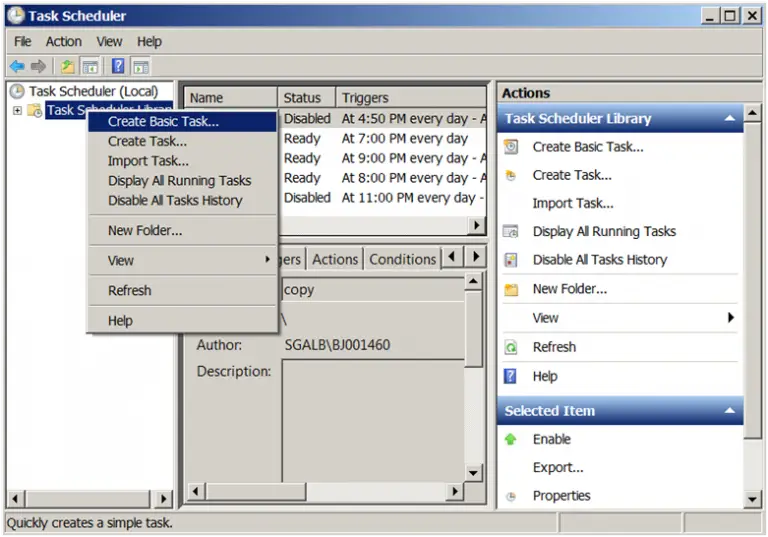The height and width of the screenshot is (537, 768).
Task: Select Disable All Tasks History in the context menu
Action: click(x=182, y=200)
